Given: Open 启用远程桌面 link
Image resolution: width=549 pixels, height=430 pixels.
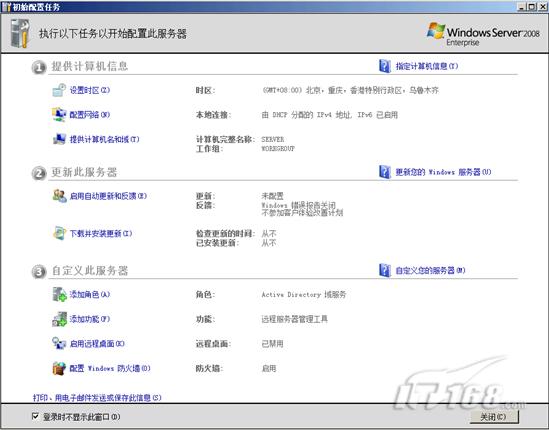Looking at the screenshot, I should [97, 344].
